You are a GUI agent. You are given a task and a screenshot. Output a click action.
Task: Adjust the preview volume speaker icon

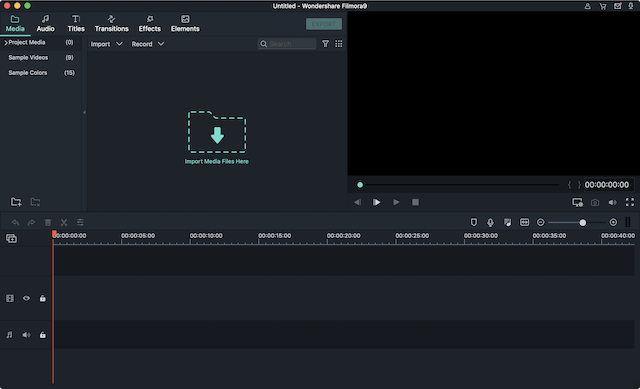point(613,202)
